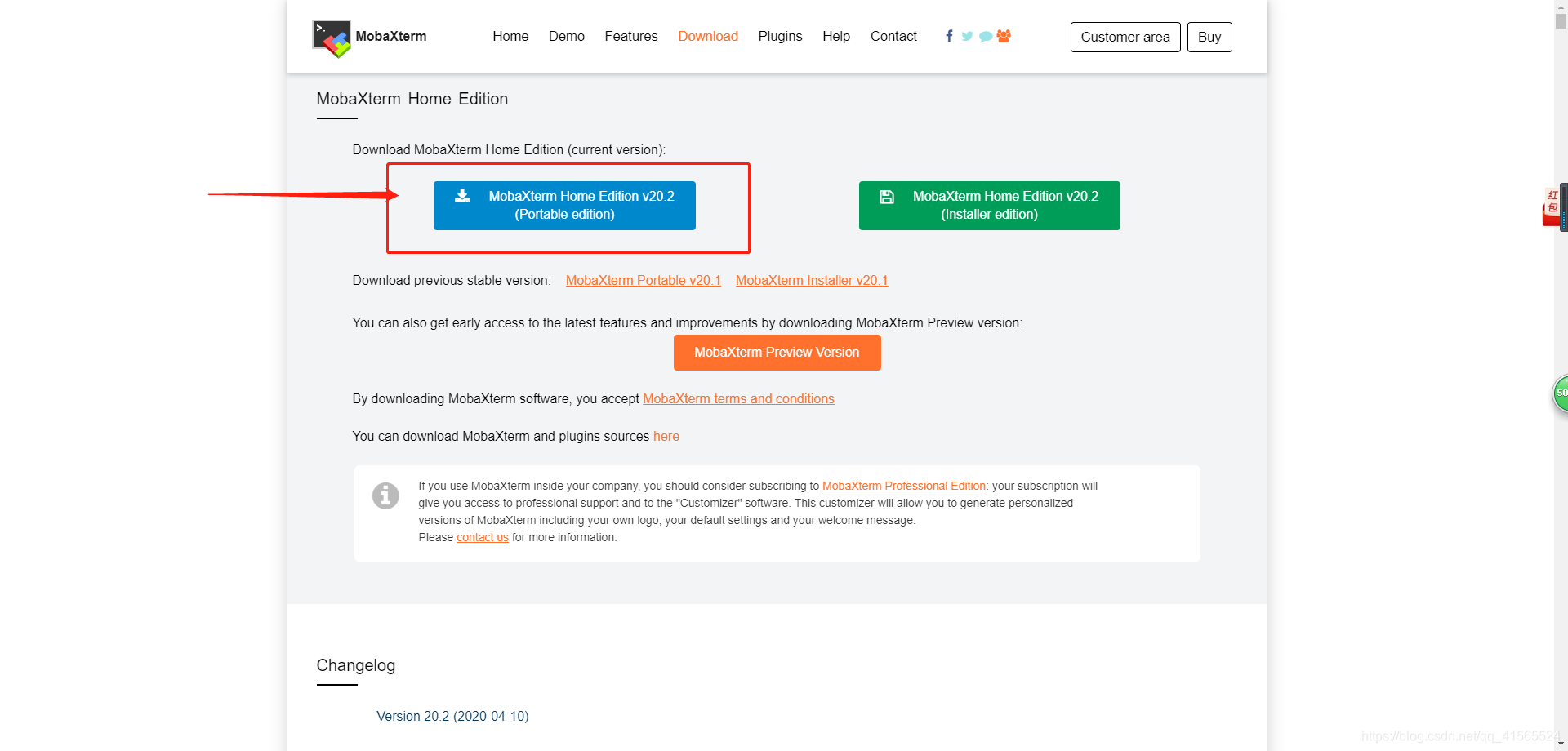The height and width of the screenshot is (751, 1568).
Task: Open the Twitter bird icon
Action: click(967, 36)
